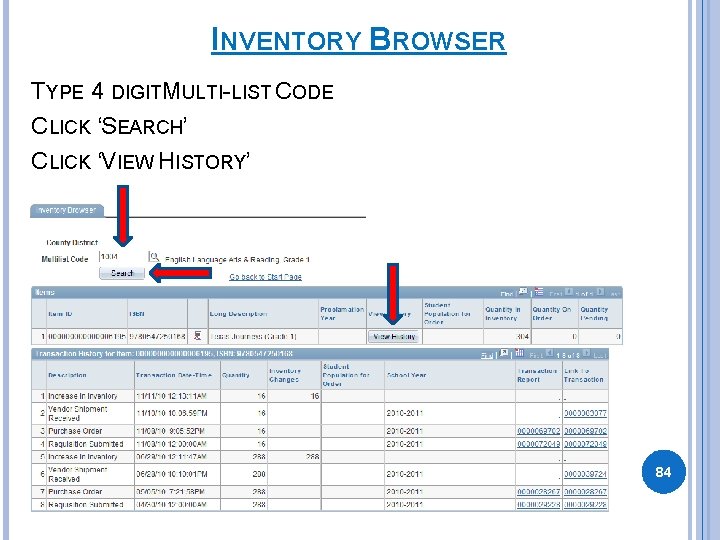Click the row 6 Vendor Shipment Received description

coord(78,474)
